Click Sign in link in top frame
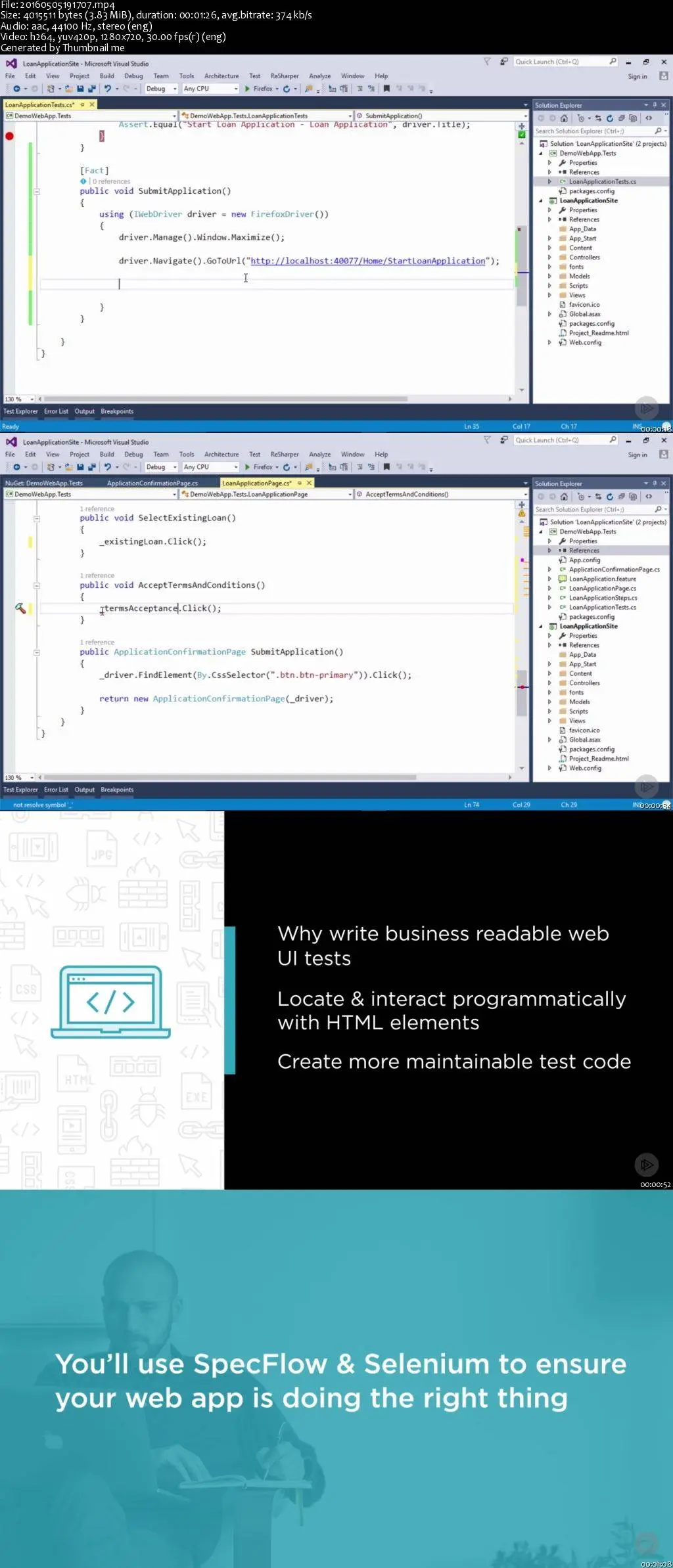The width and height of the screenshot is (673, 1568). point(638,76)
